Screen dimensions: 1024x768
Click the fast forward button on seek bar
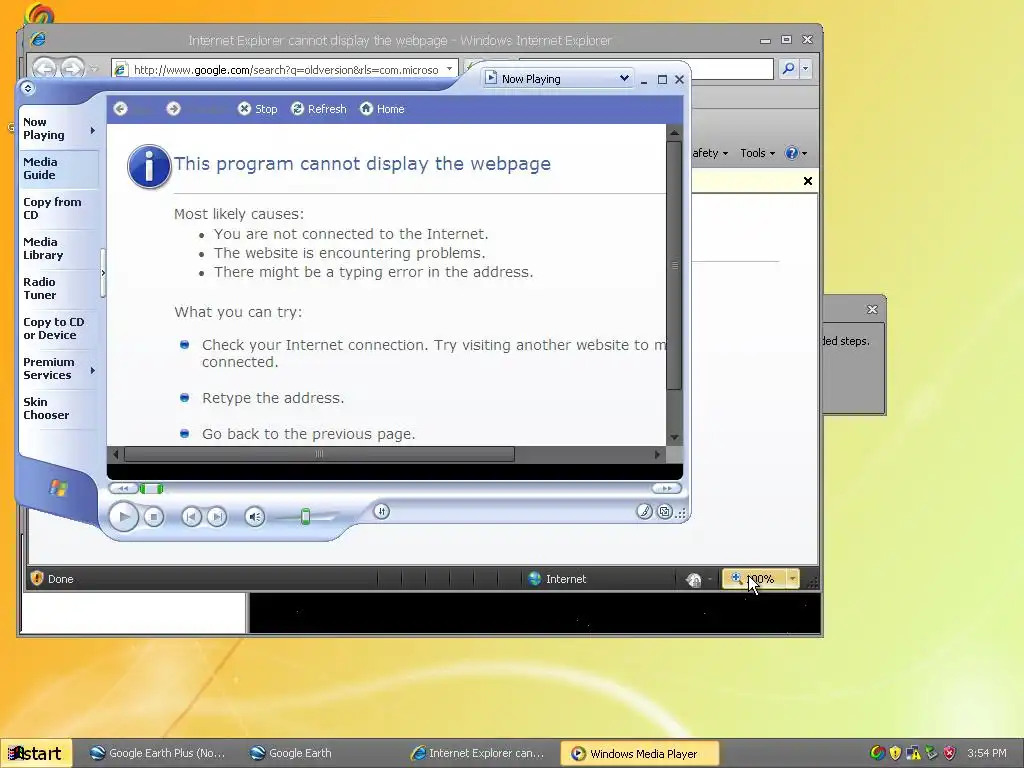666,488
